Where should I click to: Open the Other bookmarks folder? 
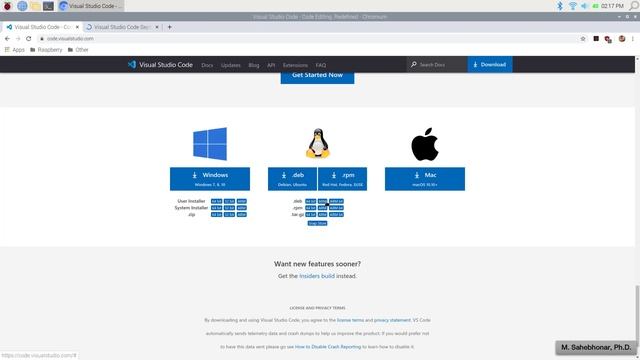point(78,50)
